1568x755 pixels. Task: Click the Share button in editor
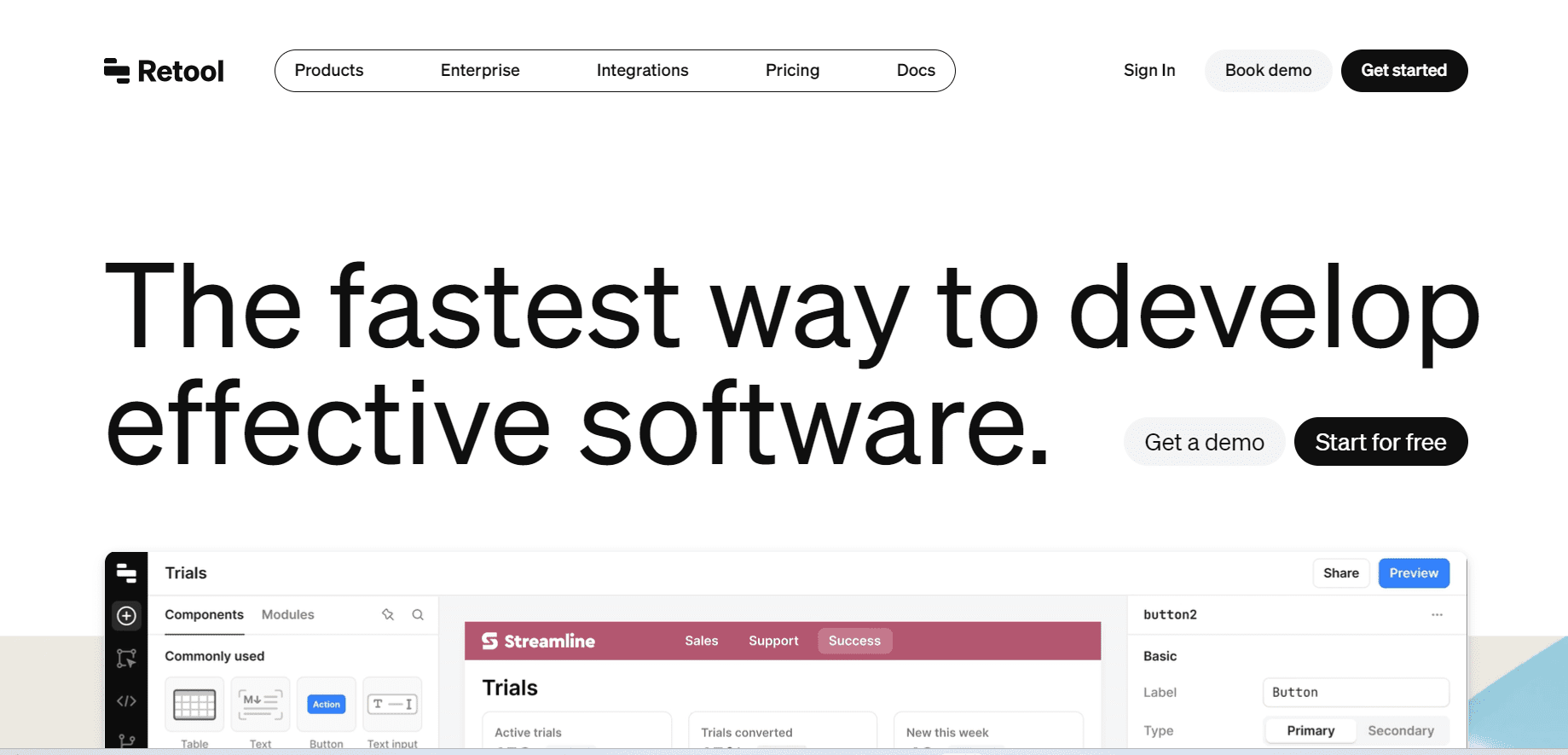[1340, 573]
